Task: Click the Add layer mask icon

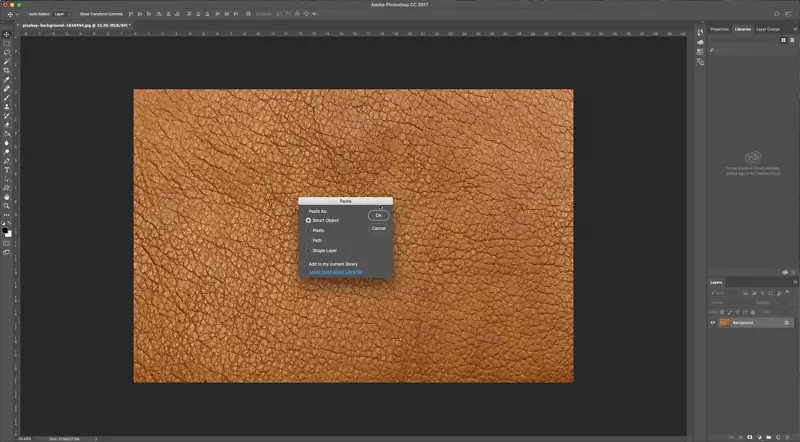Action: [749, 437]
